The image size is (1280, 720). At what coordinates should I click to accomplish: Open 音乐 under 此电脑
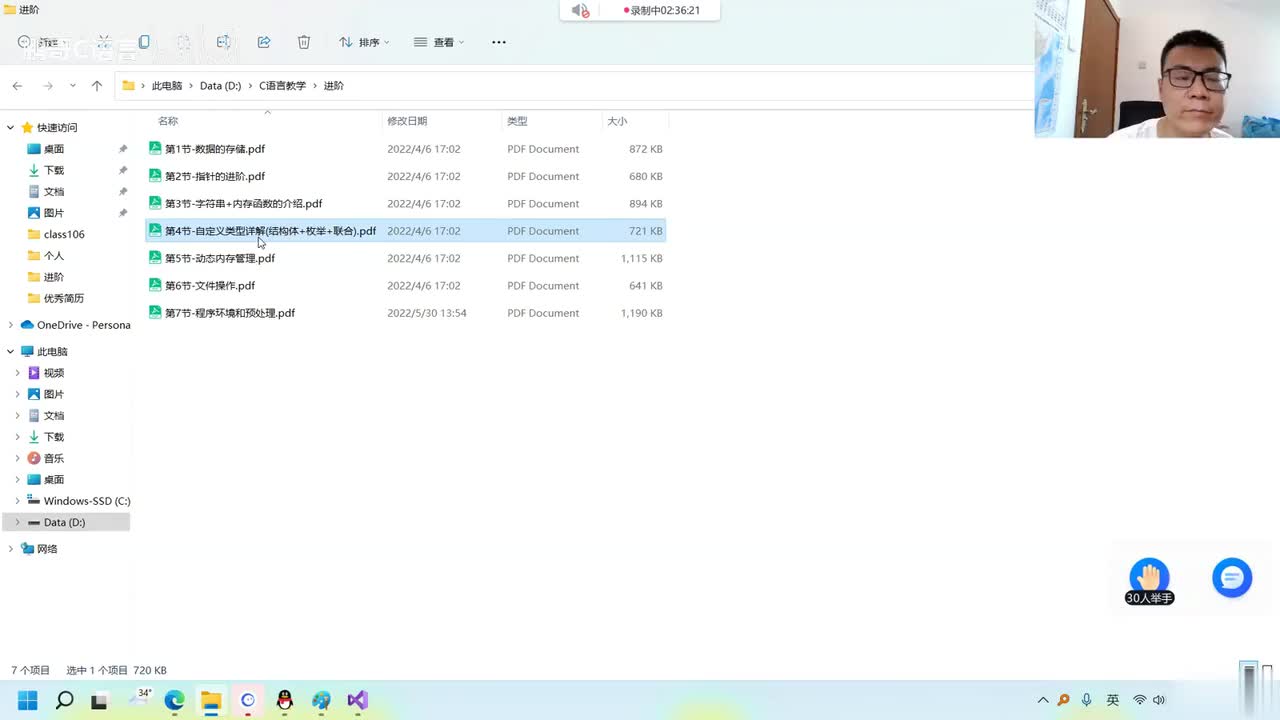click(54, 458)
